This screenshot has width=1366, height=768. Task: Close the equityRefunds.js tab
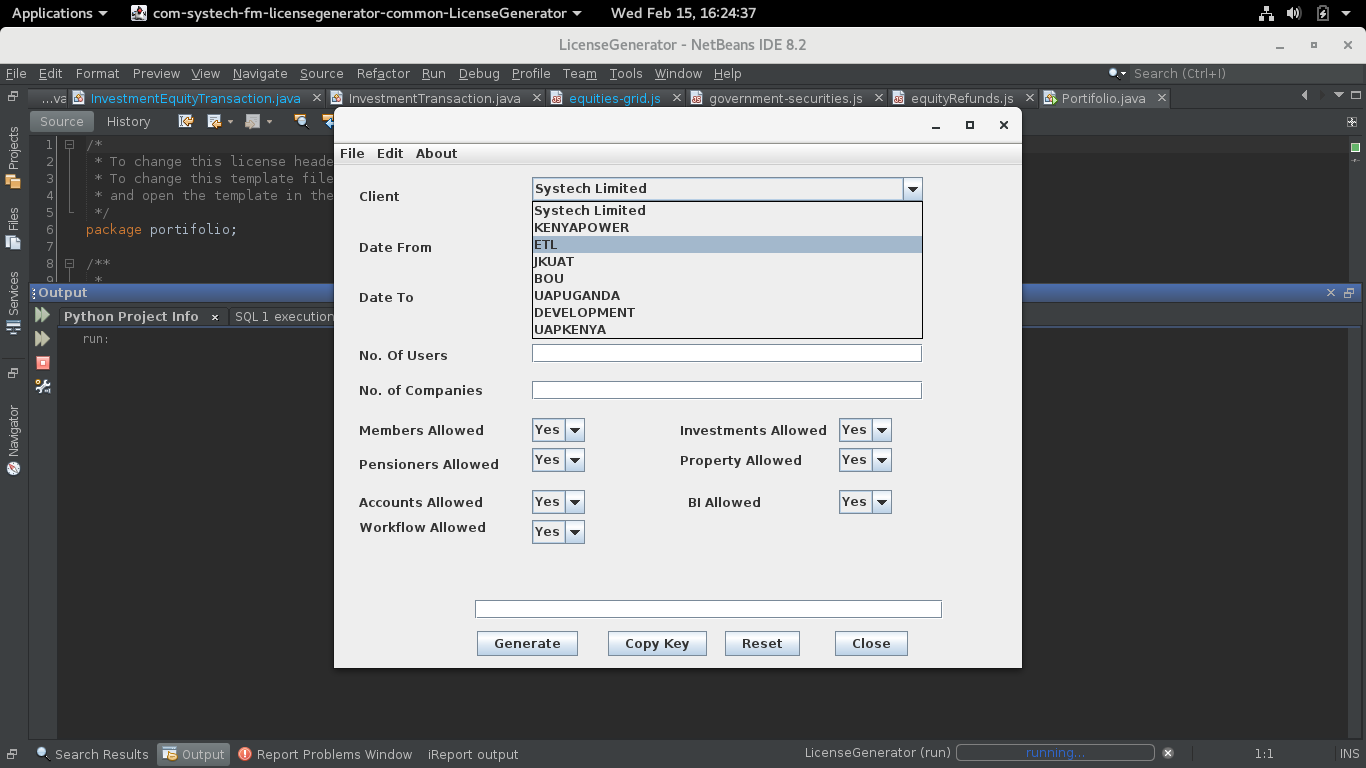[x=1029, y=98]
